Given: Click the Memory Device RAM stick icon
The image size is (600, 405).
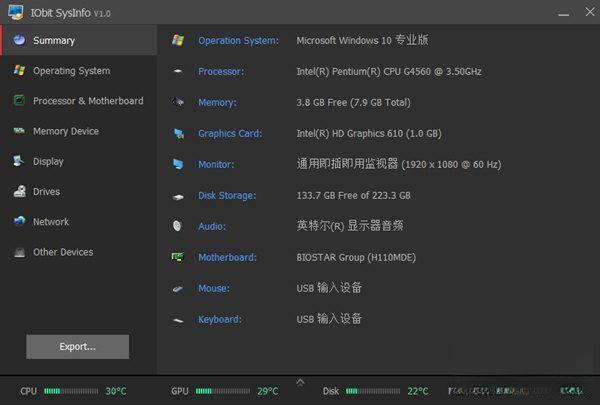Looking at the screenshot, I should 19,131.
